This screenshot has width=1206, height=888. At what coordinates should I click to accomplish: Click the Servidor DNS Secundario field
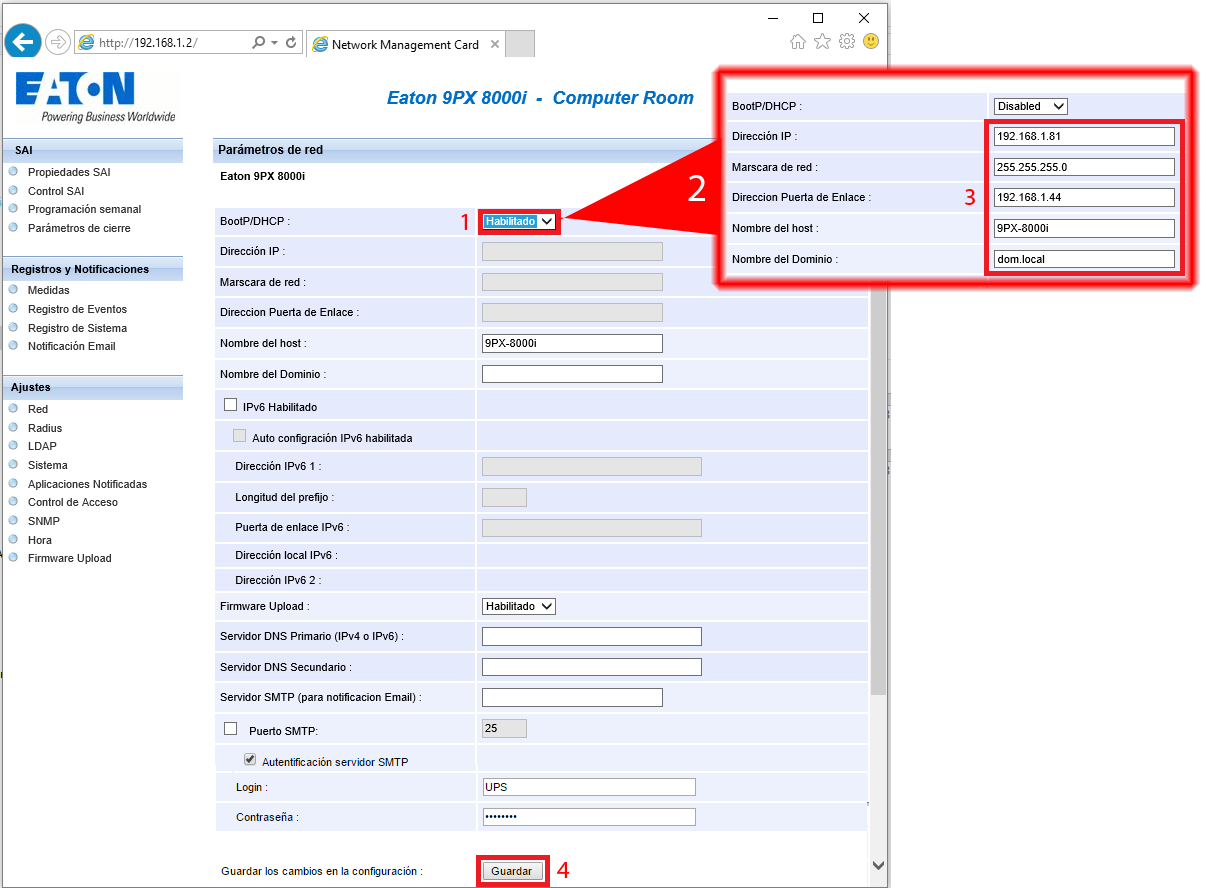coord(592,667)
